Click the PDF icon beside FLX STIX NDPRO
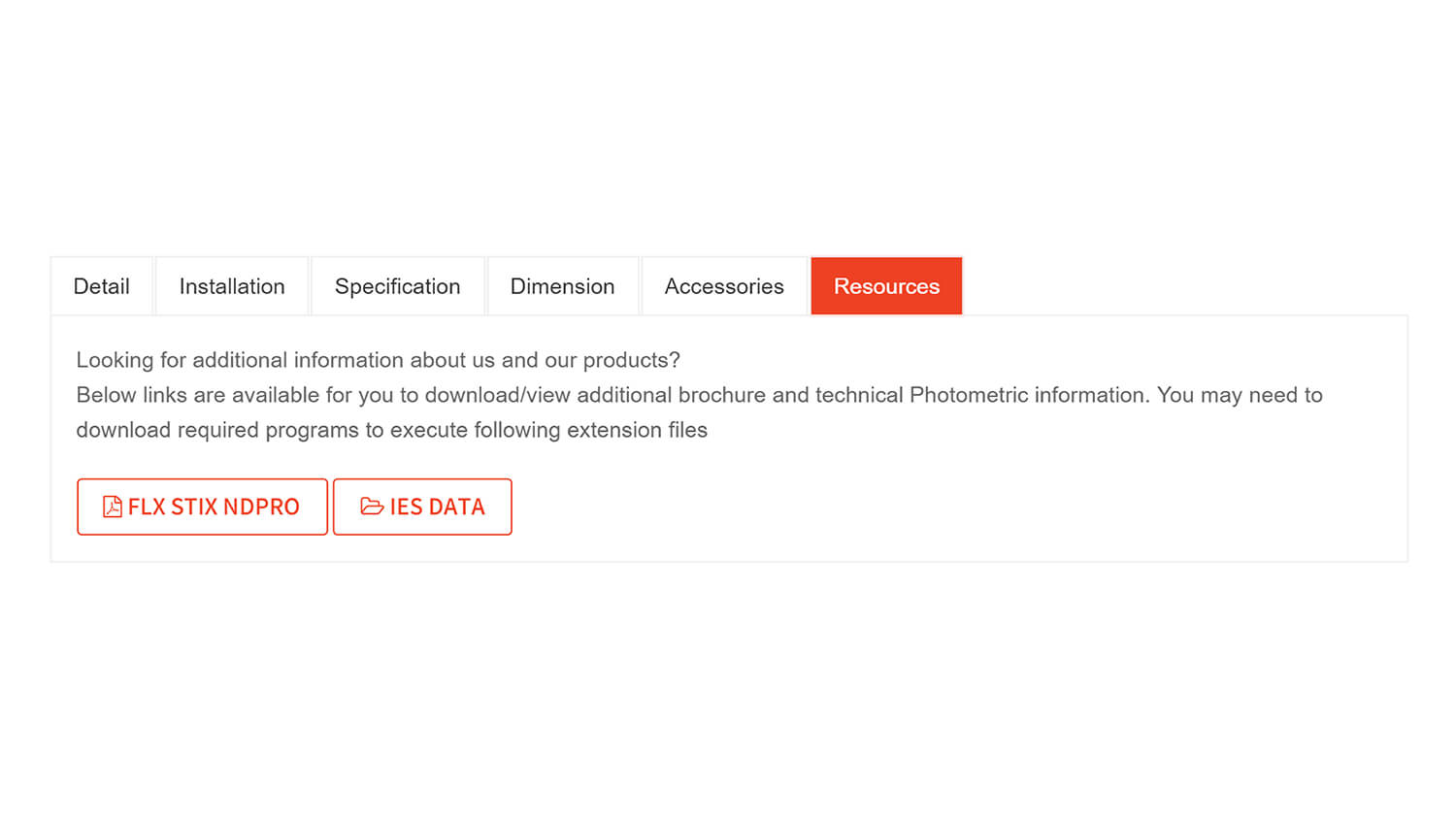 coord(113,507)
